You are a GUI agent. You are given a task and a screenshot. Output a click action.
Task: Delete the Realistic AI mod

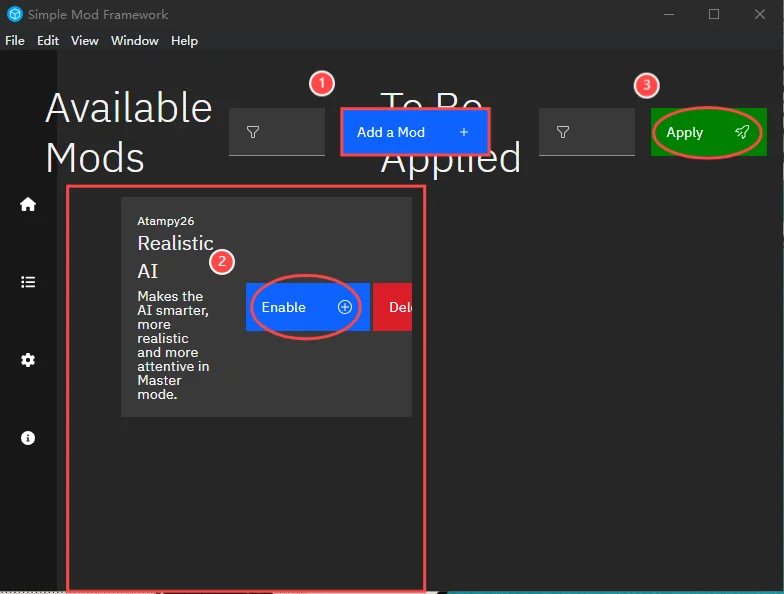[393, 307]
